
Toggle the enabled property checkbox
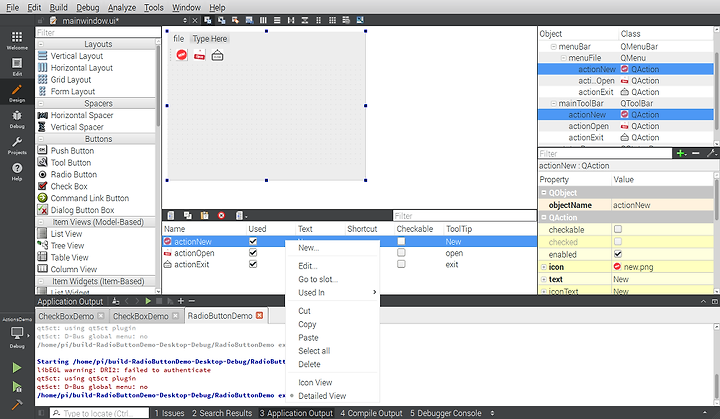(618, 254)
